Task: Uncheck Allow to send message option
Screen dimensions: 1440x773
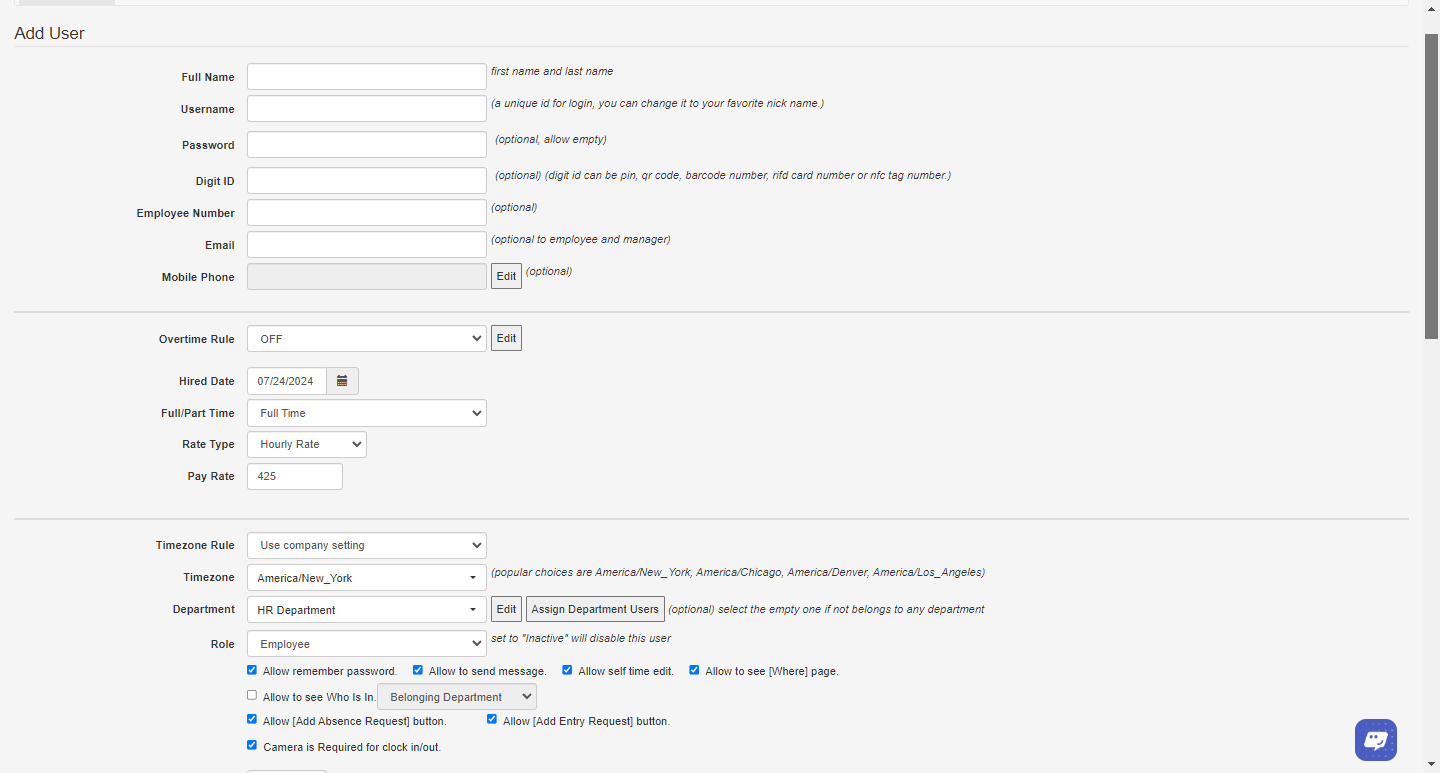Action: 418,670
